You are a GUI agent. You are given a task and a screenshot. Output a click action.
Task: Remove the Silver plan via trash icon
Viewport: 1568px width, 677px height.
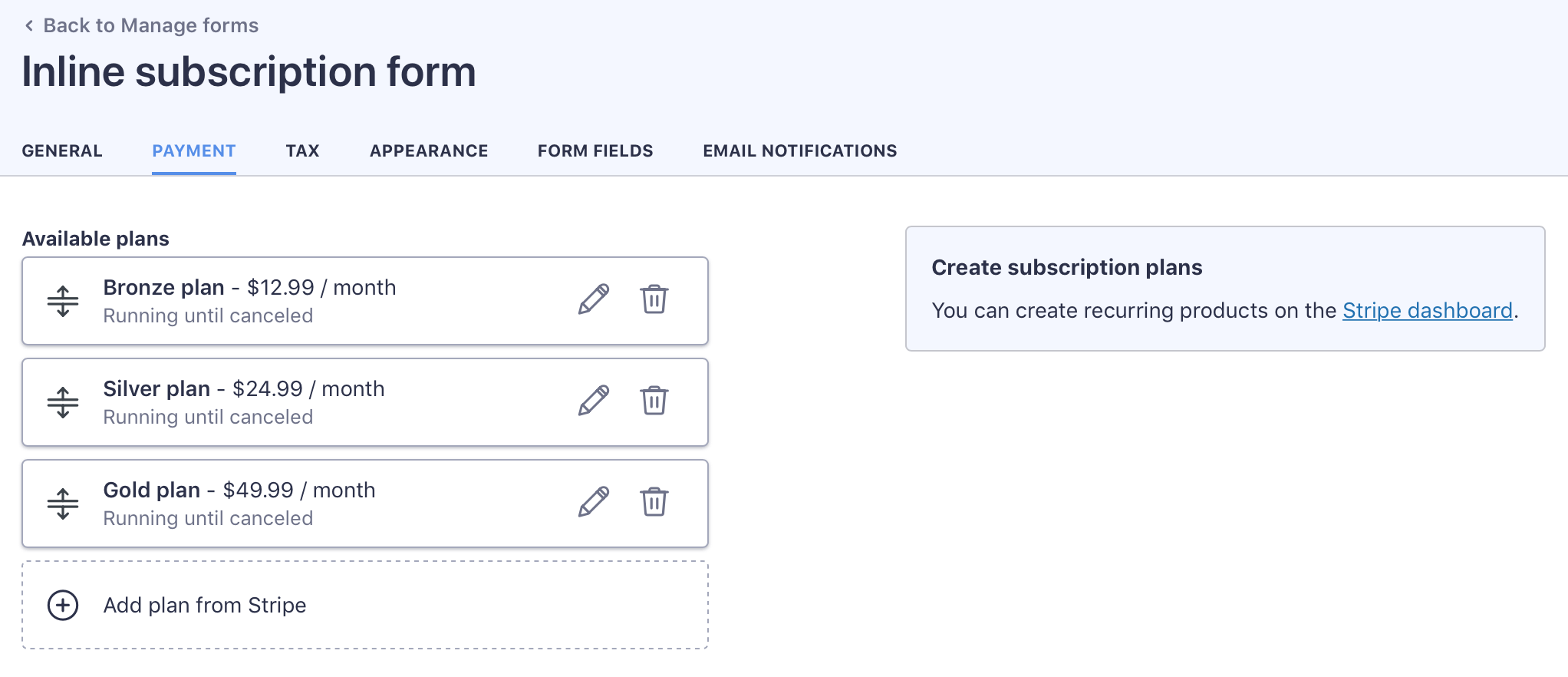[654, 401]
